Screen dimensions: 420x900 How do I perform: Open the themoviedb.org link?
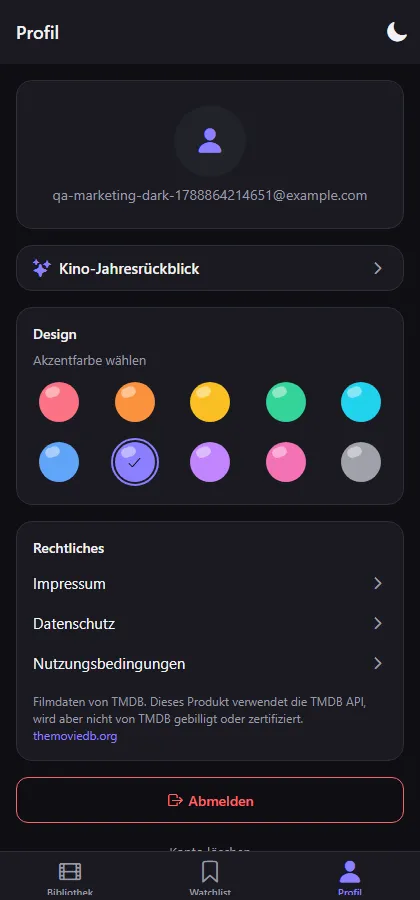pyautogui.click(x=75, y=736)
